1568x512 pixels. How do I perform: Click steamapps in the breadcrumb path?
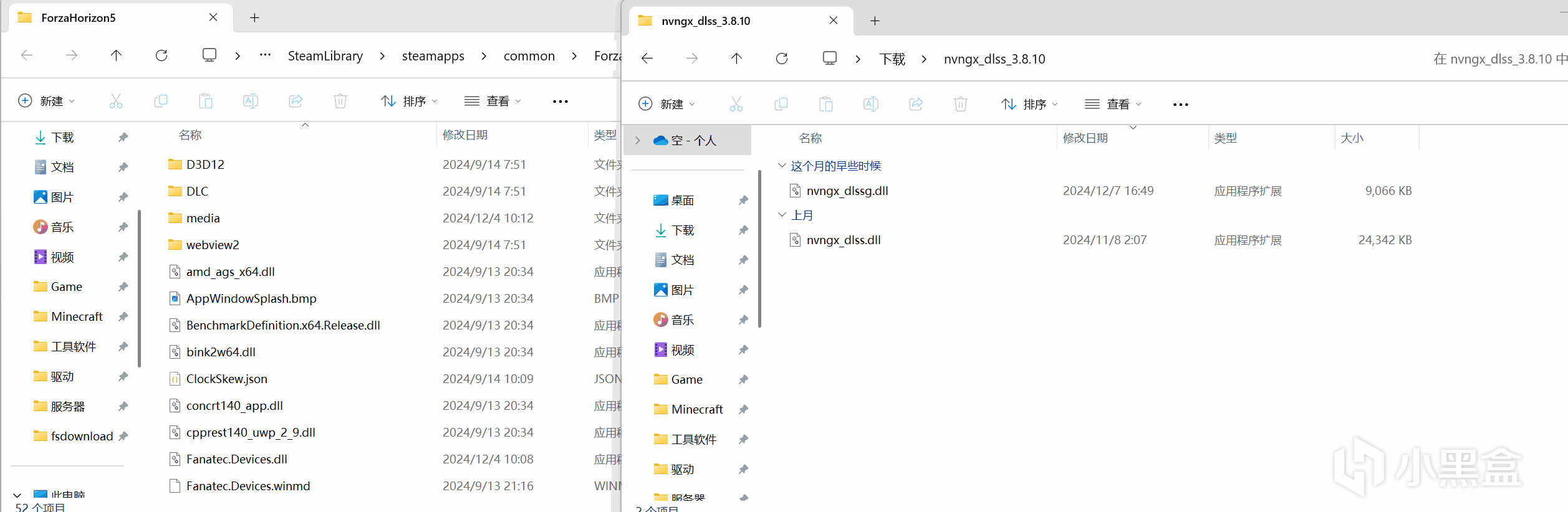click(433, 56)
